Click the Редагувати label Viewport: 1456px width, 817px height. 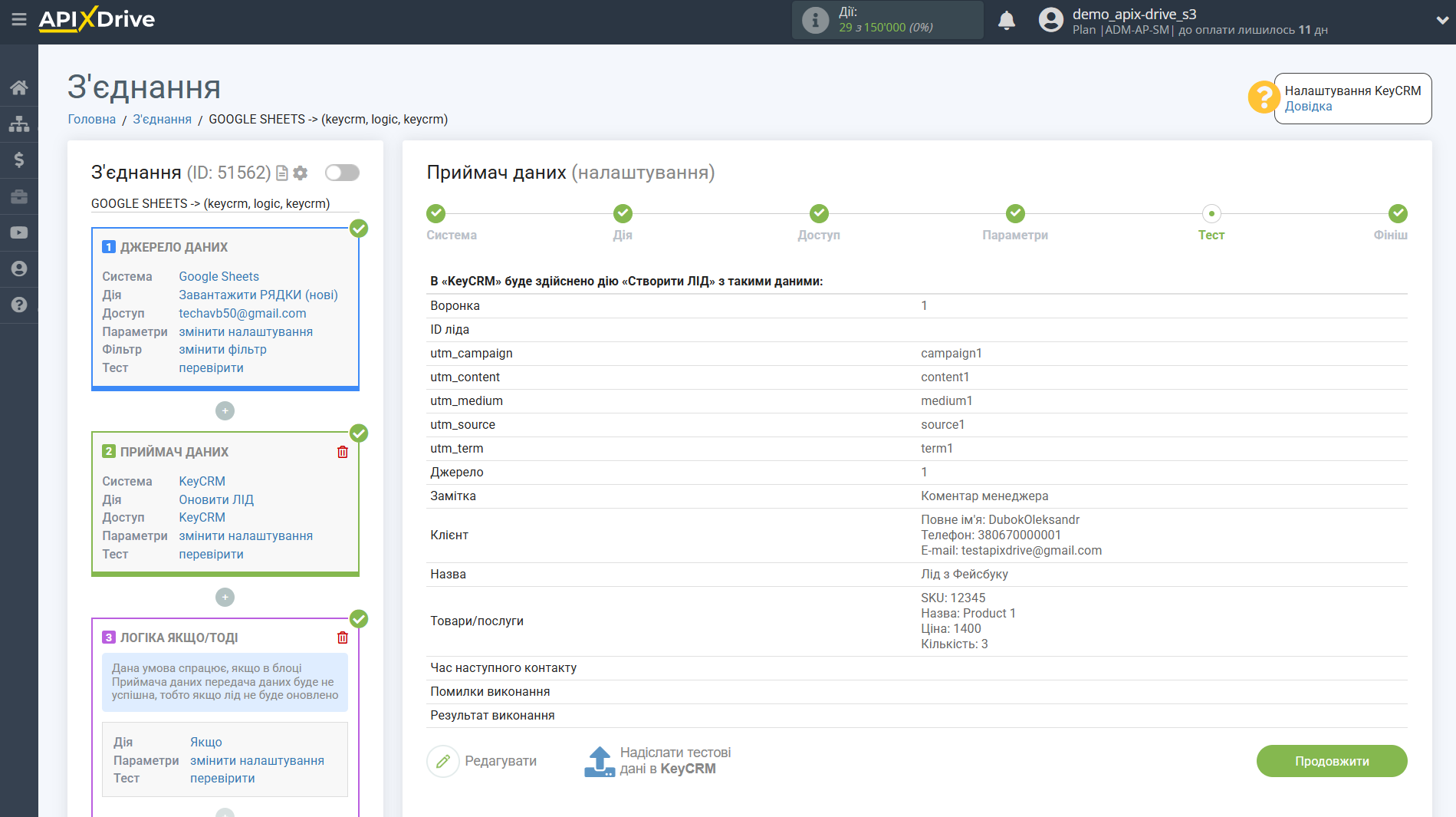pyautogui.click(x=501, y=761)
